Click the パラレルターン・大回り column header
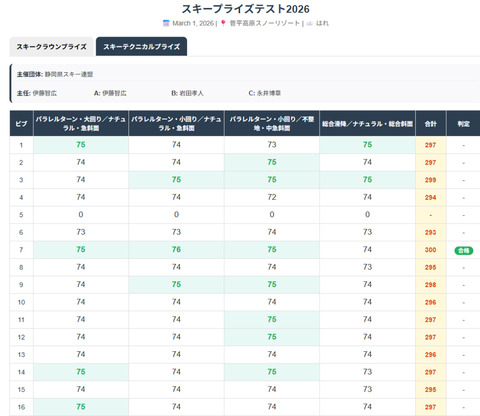 tap(81, 124)
